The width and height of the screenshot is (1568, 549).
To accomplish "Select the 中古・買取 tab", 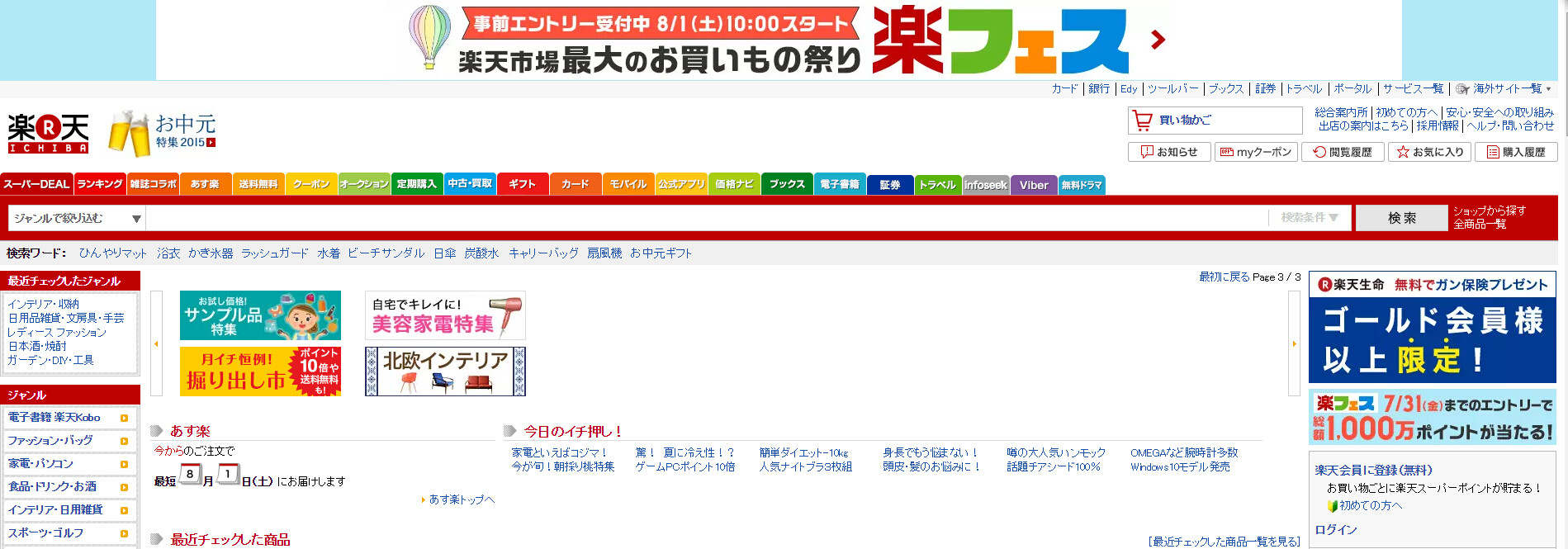I will click(470, 184).
